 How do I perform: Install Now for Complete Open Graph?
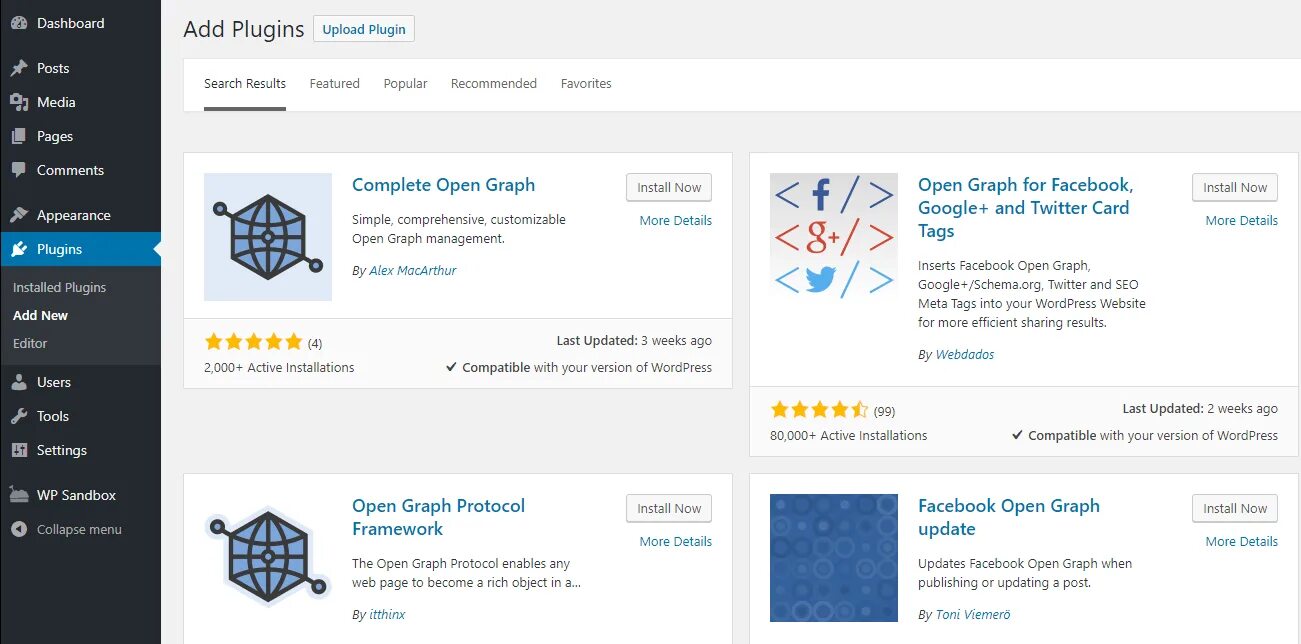pos(669,187)
